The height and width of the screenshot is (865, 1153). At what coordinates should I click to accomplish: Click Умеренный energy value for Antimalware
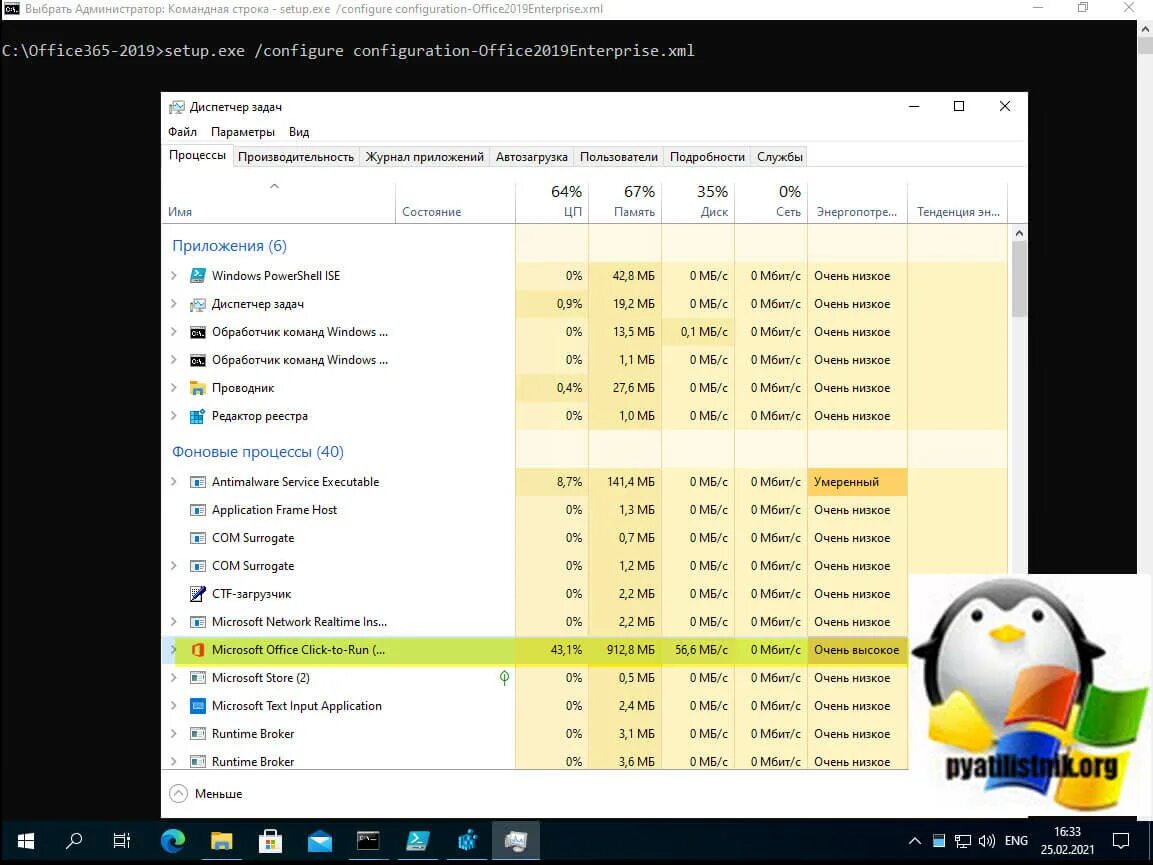857,482
